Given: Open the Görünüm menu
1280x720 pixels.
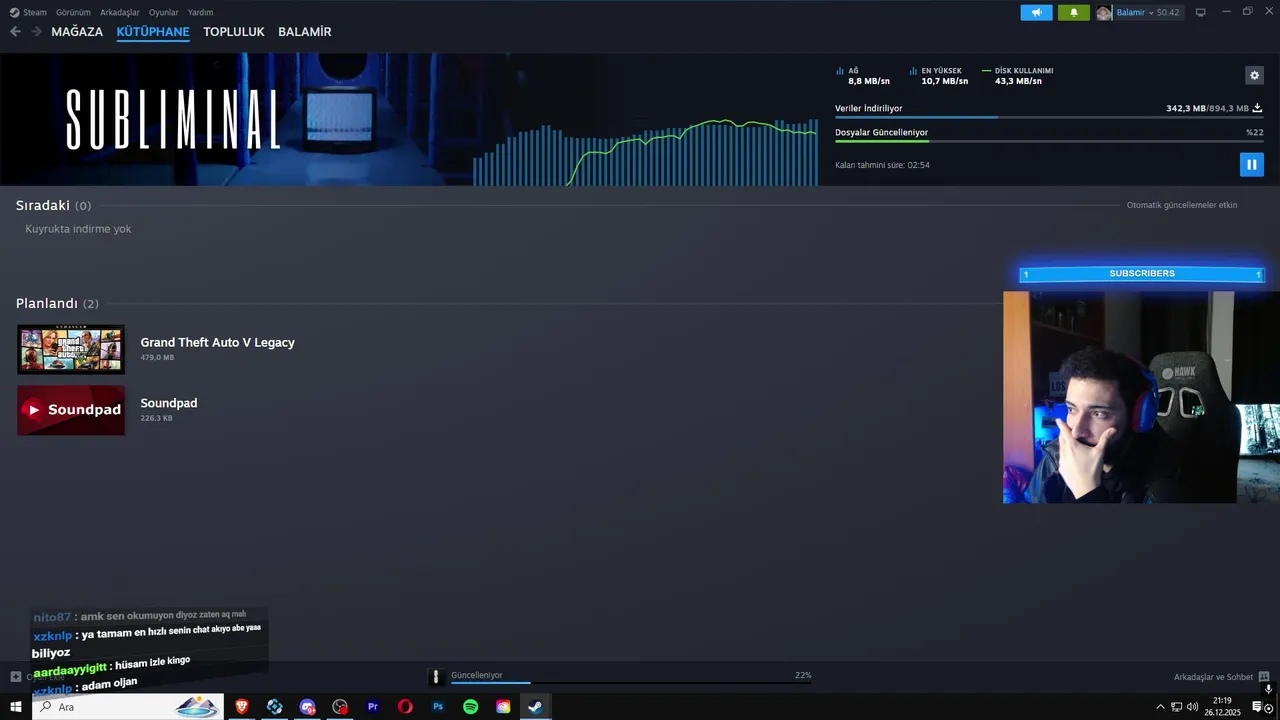Looking at the screenshot, I should [x=73, y=12].
